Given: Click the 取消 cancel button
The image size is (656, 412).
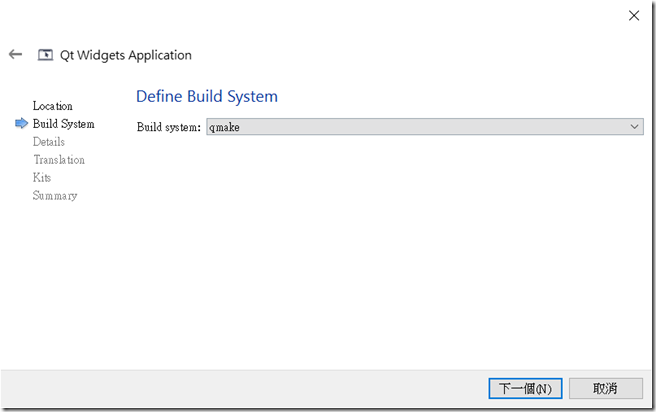Looking at the screenshot, I should tap(605, 389).
